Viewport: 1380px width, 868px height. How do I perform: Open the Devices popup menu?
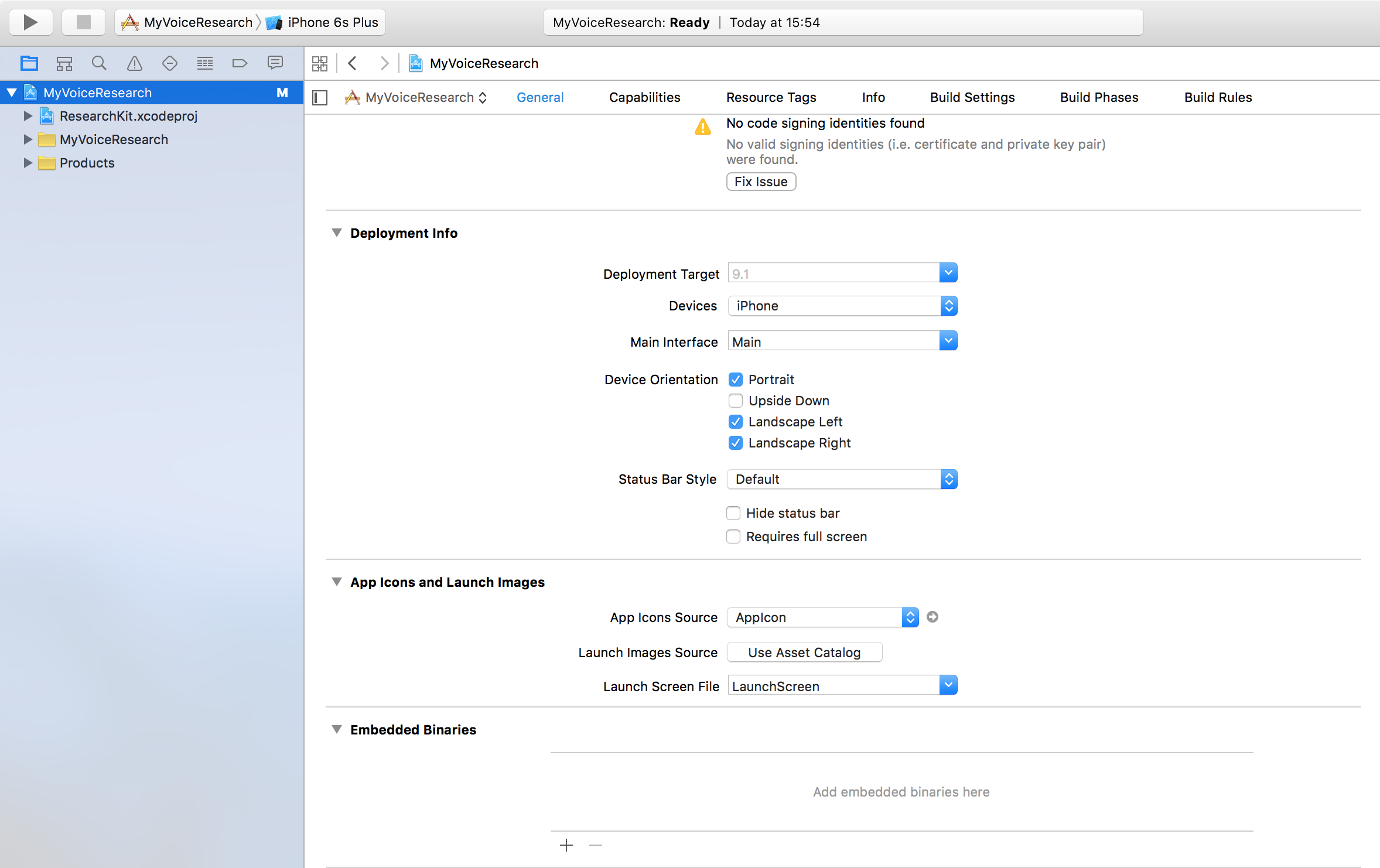tap(842, 306)
